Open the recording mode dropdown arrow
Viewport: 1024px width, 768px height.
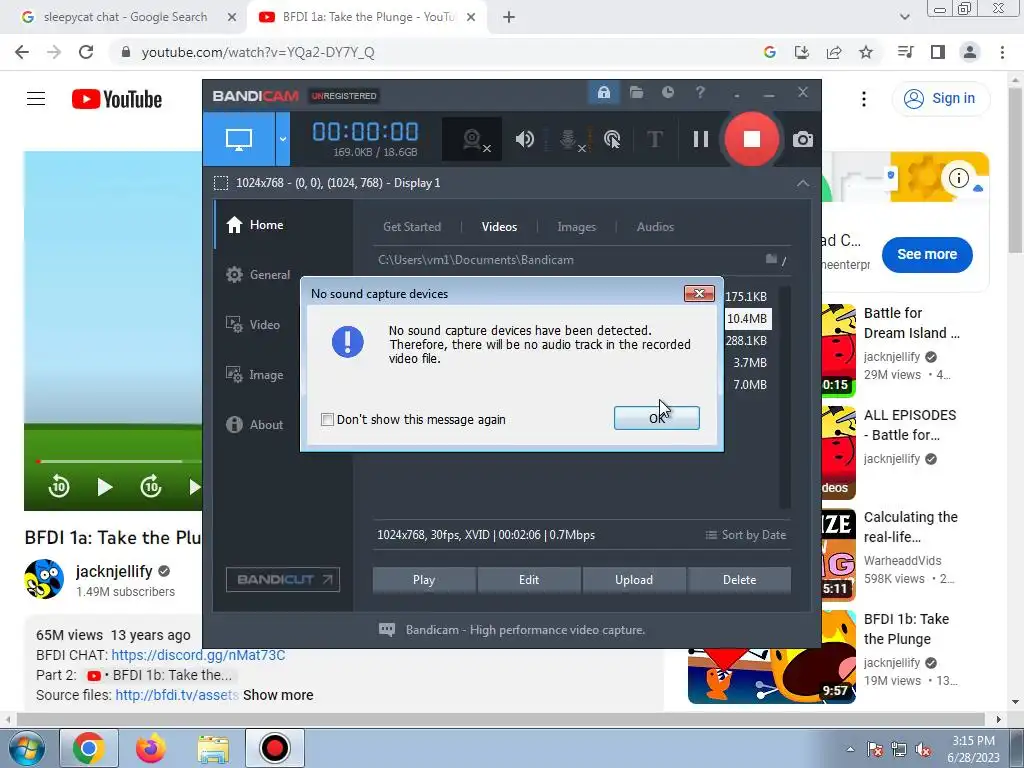pyautogui.click(x=283, y=138)
